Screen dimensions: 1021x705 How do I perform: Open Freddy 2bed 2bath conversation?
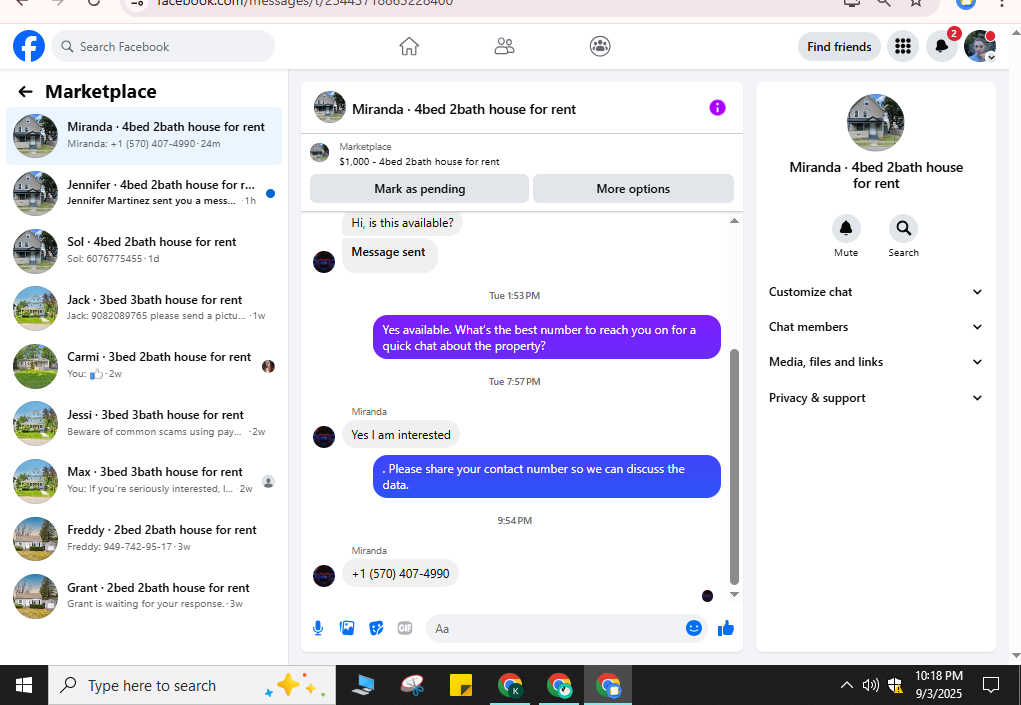tap(144, 538)
